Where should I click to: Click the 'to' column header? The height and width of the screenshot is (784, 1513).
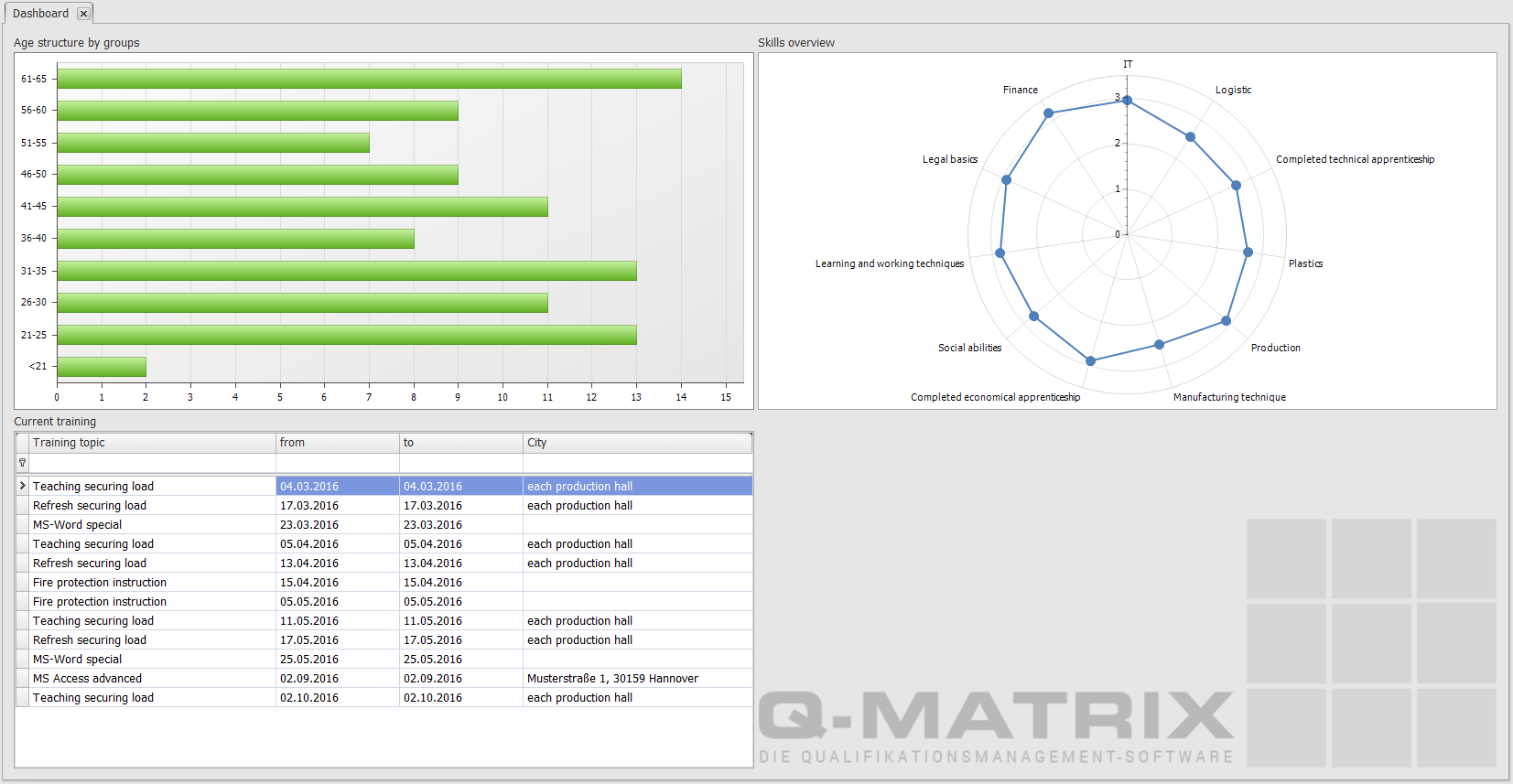tap(460, 443)
